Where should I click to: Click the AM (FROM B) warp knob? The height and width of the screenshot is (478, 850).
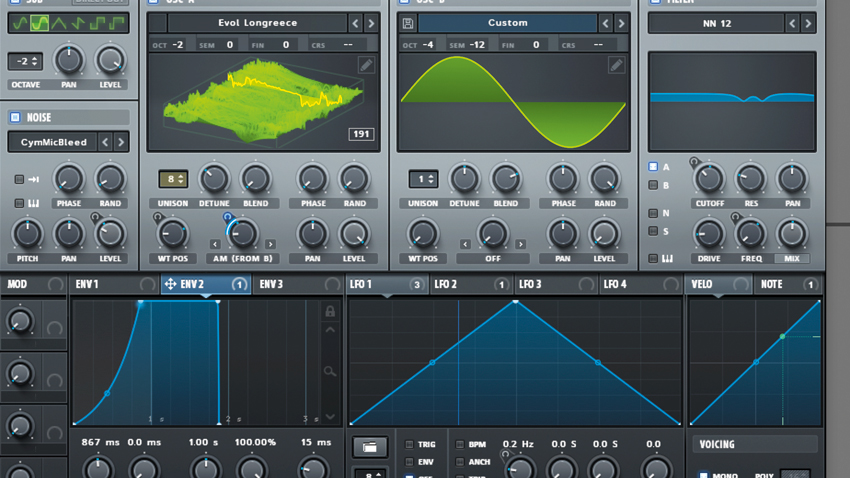pos(242,234)
